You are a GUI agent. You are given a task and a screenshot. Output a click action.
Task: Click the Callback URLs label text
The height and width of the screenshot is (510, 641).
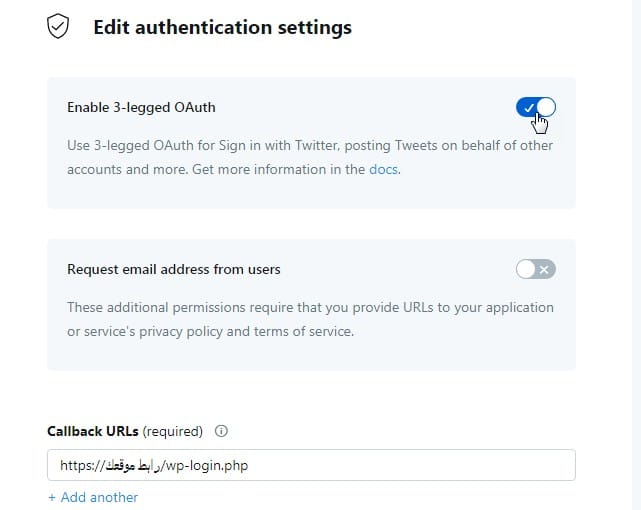click(93, 432)
